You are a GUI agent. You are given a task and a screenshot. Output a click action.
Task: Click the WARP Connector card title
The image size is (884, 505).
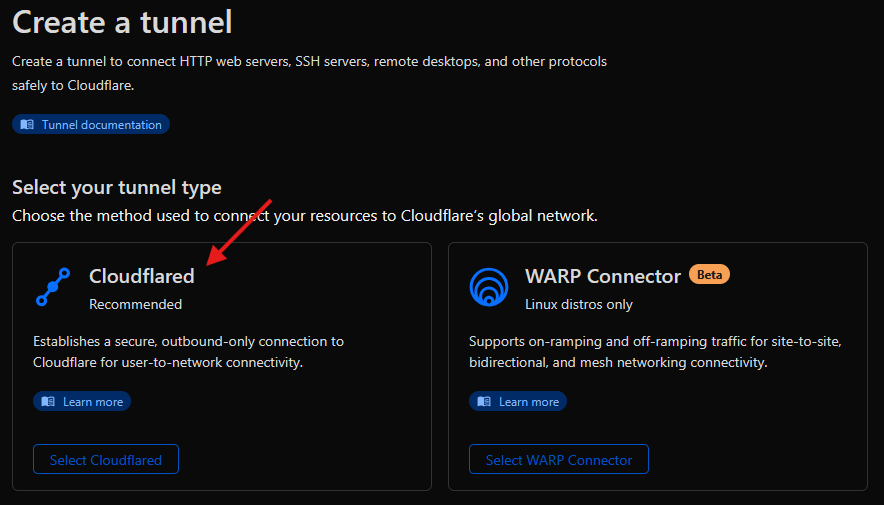tap(603, 276)
